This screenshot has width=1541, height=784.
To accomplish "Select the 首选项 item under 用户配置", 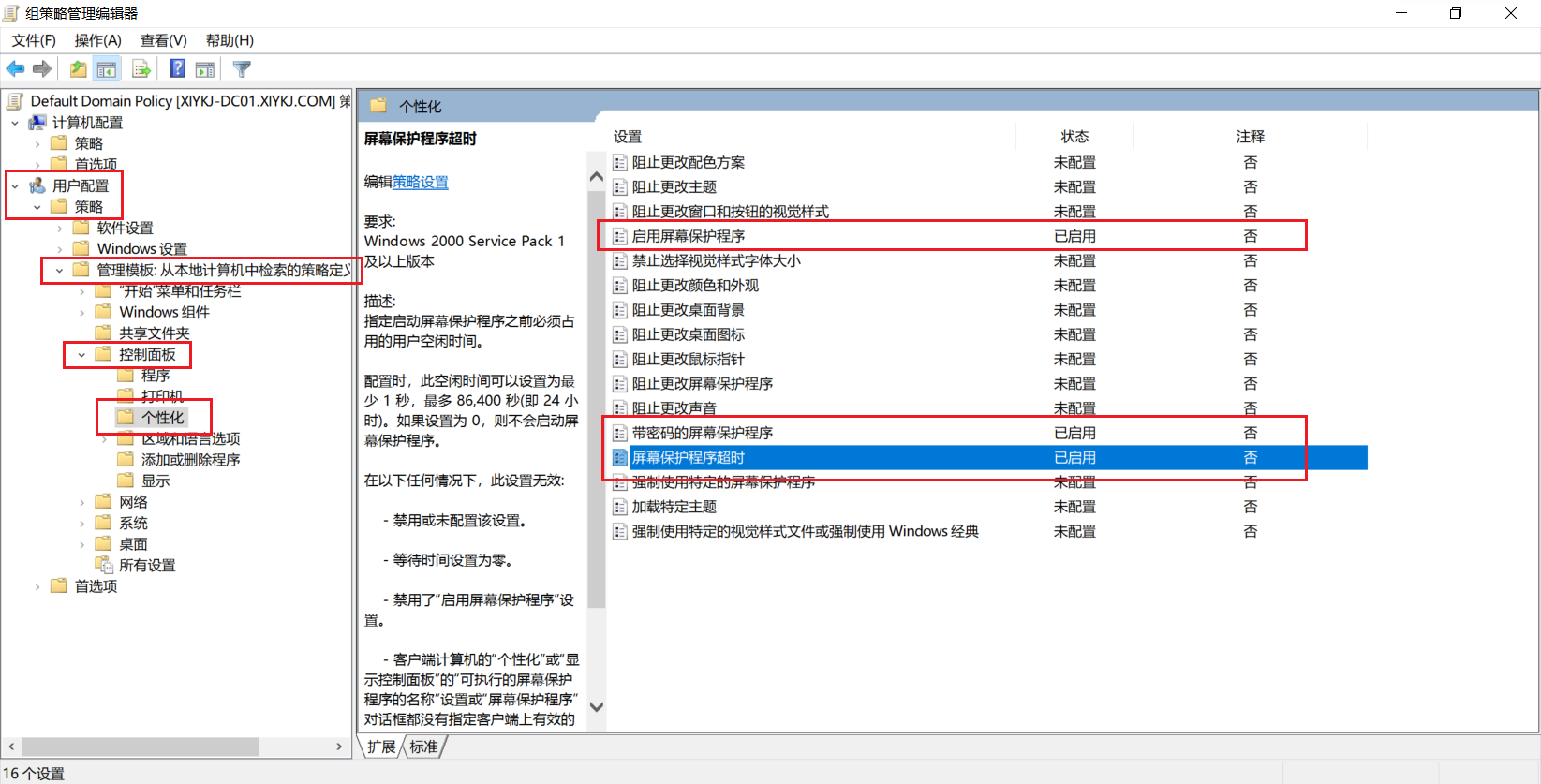I will pyautogui.click(x=96, y=586).
